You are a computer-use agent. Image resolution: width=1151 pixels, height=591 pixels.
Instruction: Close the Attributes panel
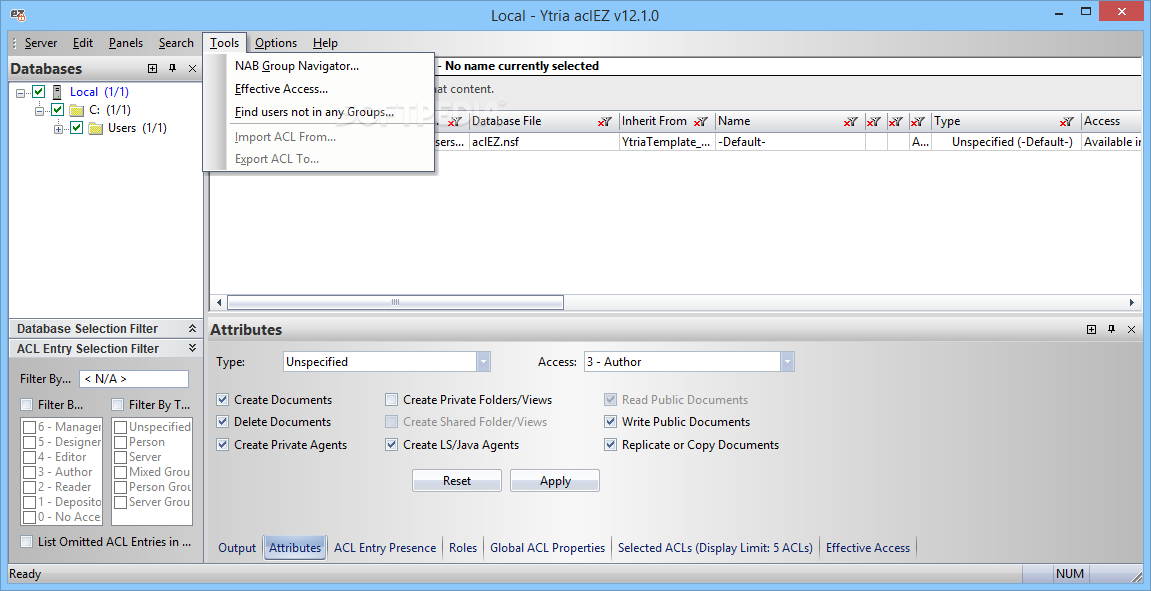pyautogui.click(x=1131, y=330)
